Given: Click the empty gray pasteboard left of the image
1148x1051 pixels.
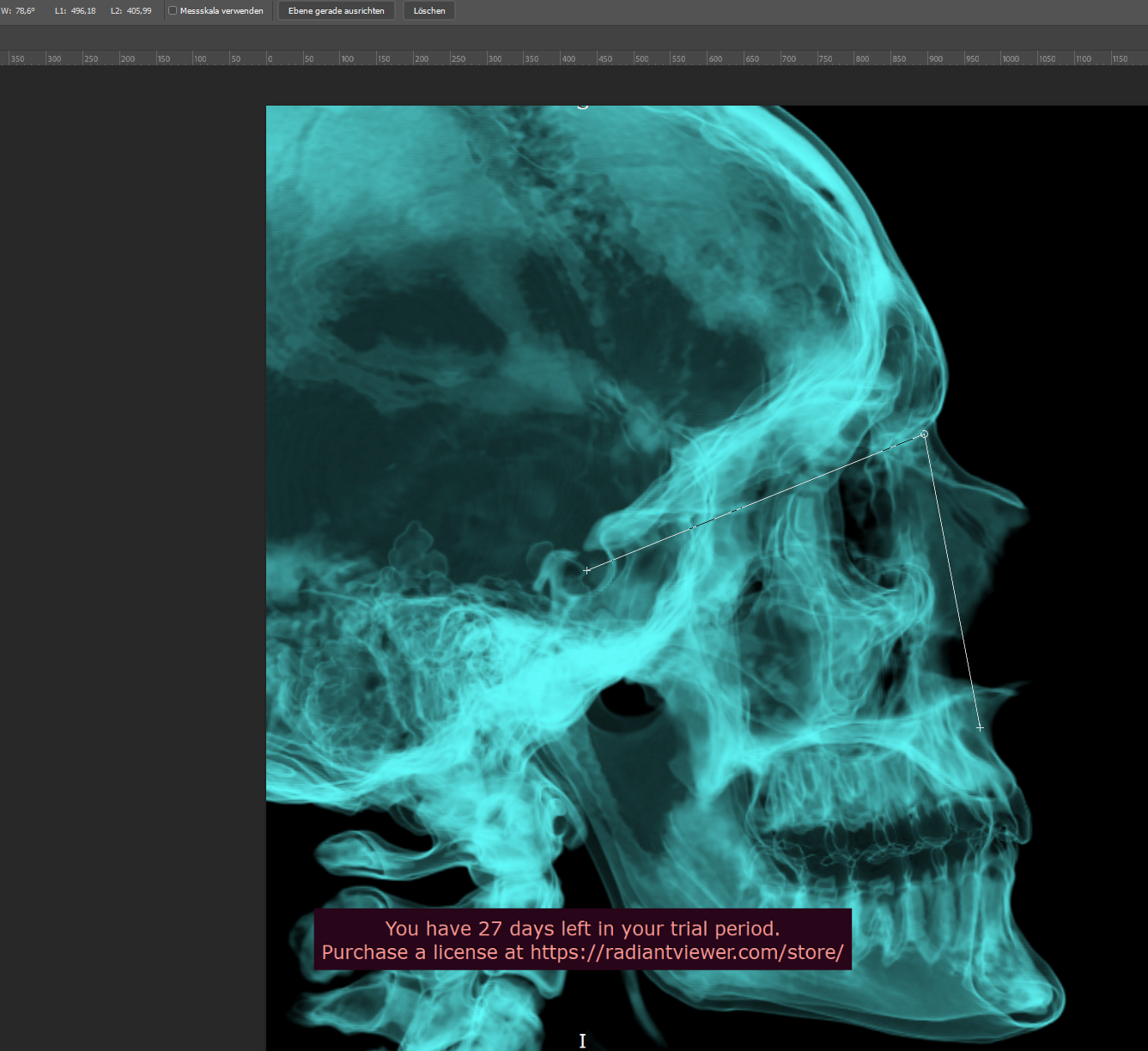Looking at the screenshot, I should (x=129, y=515).
